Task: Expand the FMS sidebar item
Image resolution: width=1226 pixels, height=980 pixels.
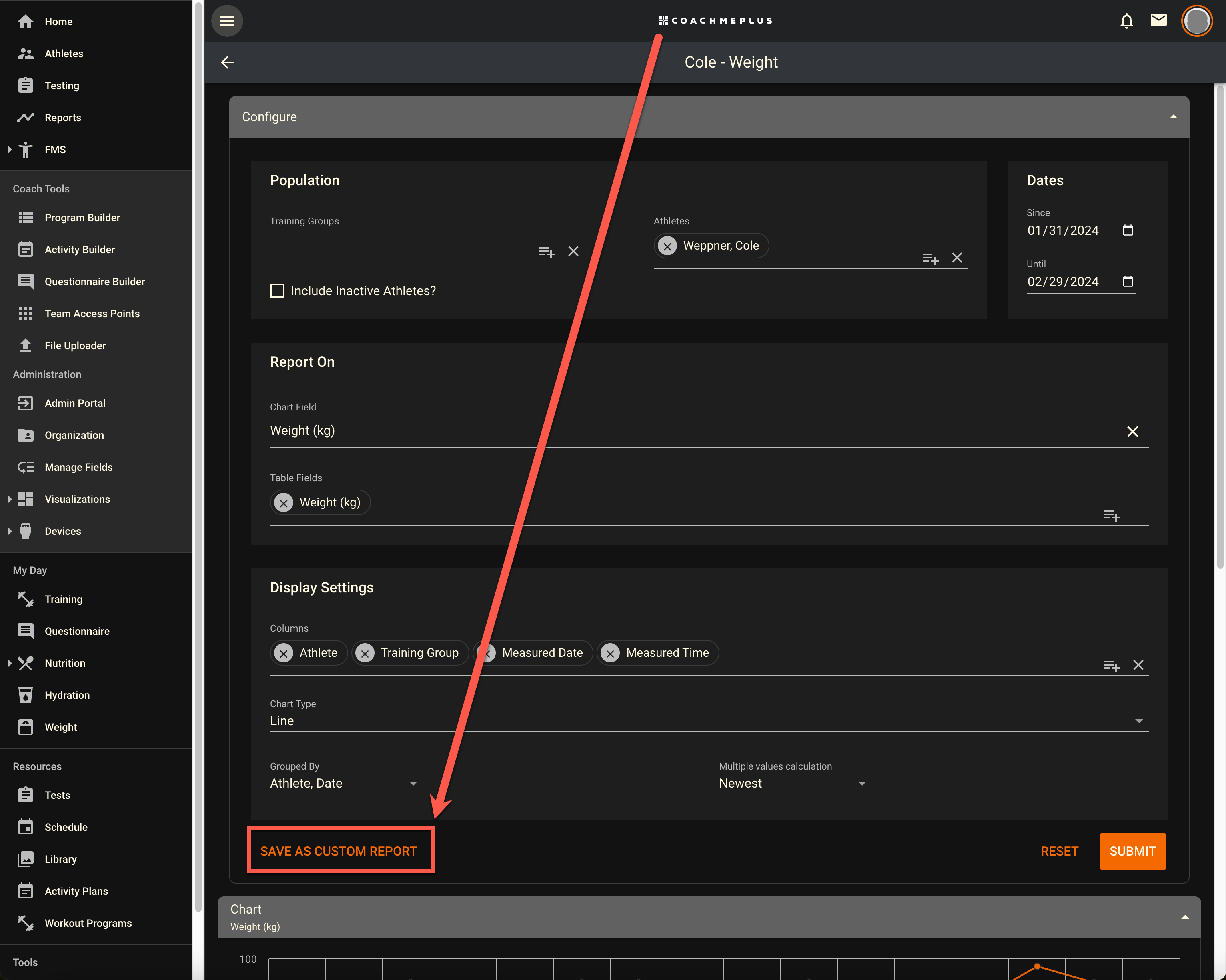Action: 10,150
